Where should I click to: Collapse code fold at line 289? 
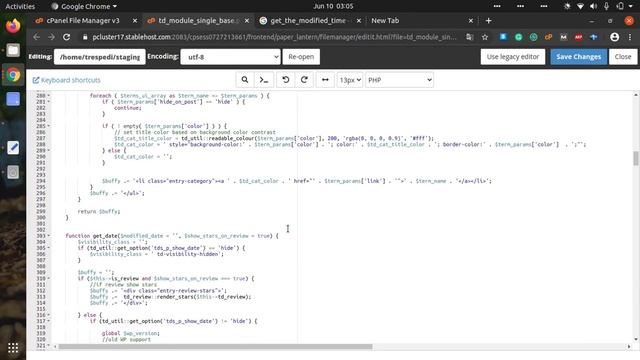49,151
